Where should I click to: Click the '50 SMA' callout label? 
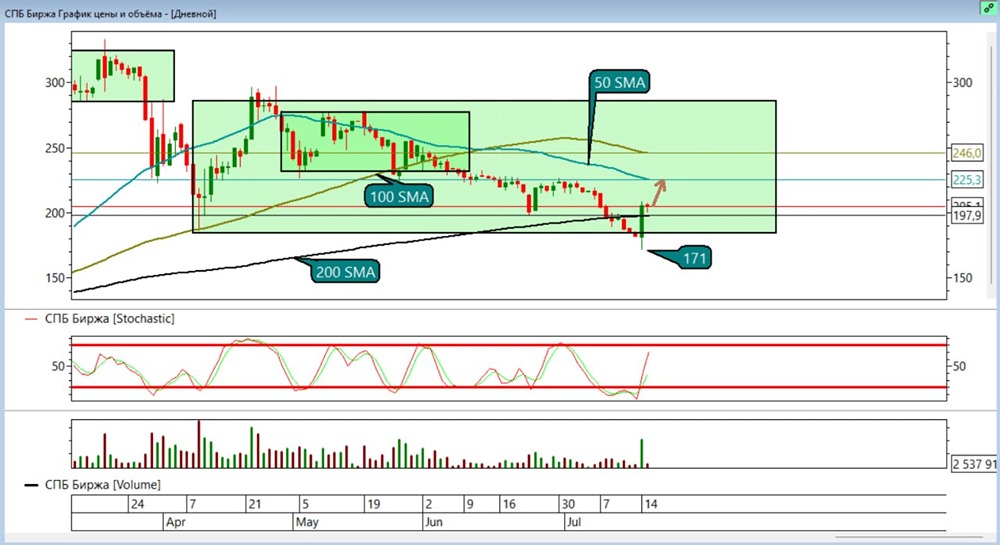point(619,82)
